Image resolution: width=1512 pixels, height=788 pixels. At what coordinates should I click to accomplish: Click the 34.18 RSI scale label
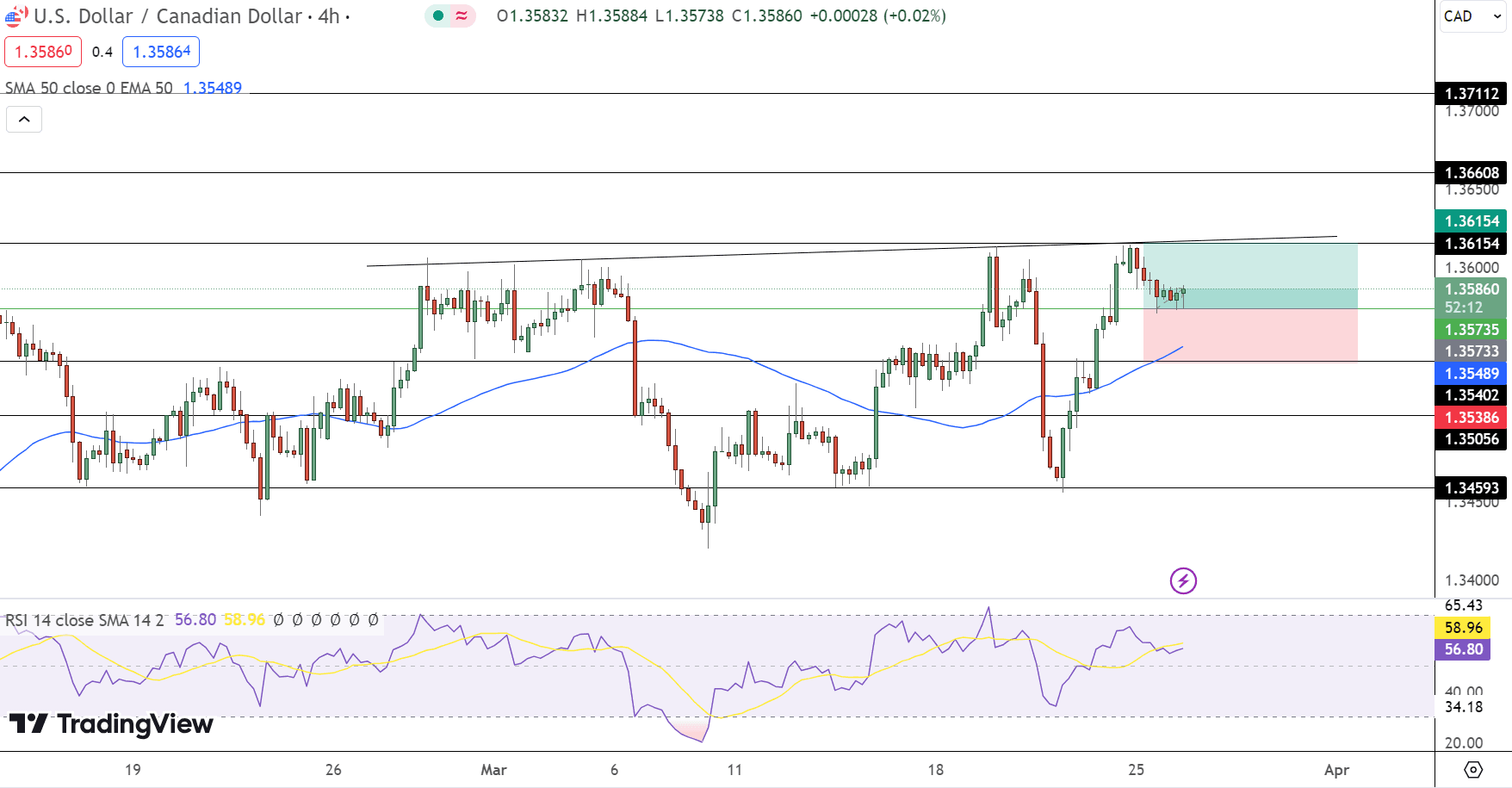tap(1464, 707)
